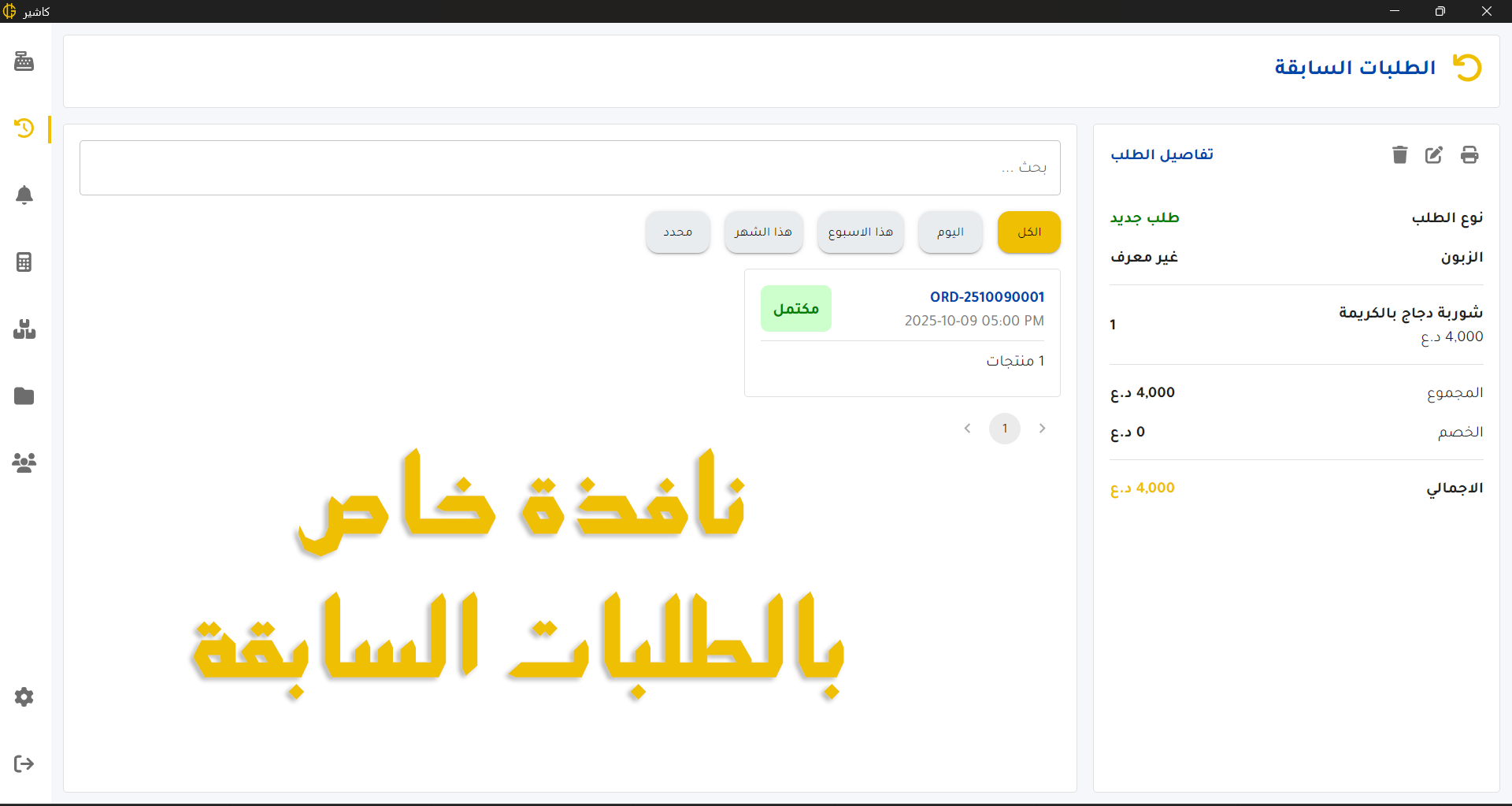The height and width of the screenshot is (806, 1512).
Task: Edit the order using pencil icon
Action: [x=1434, y=154]
